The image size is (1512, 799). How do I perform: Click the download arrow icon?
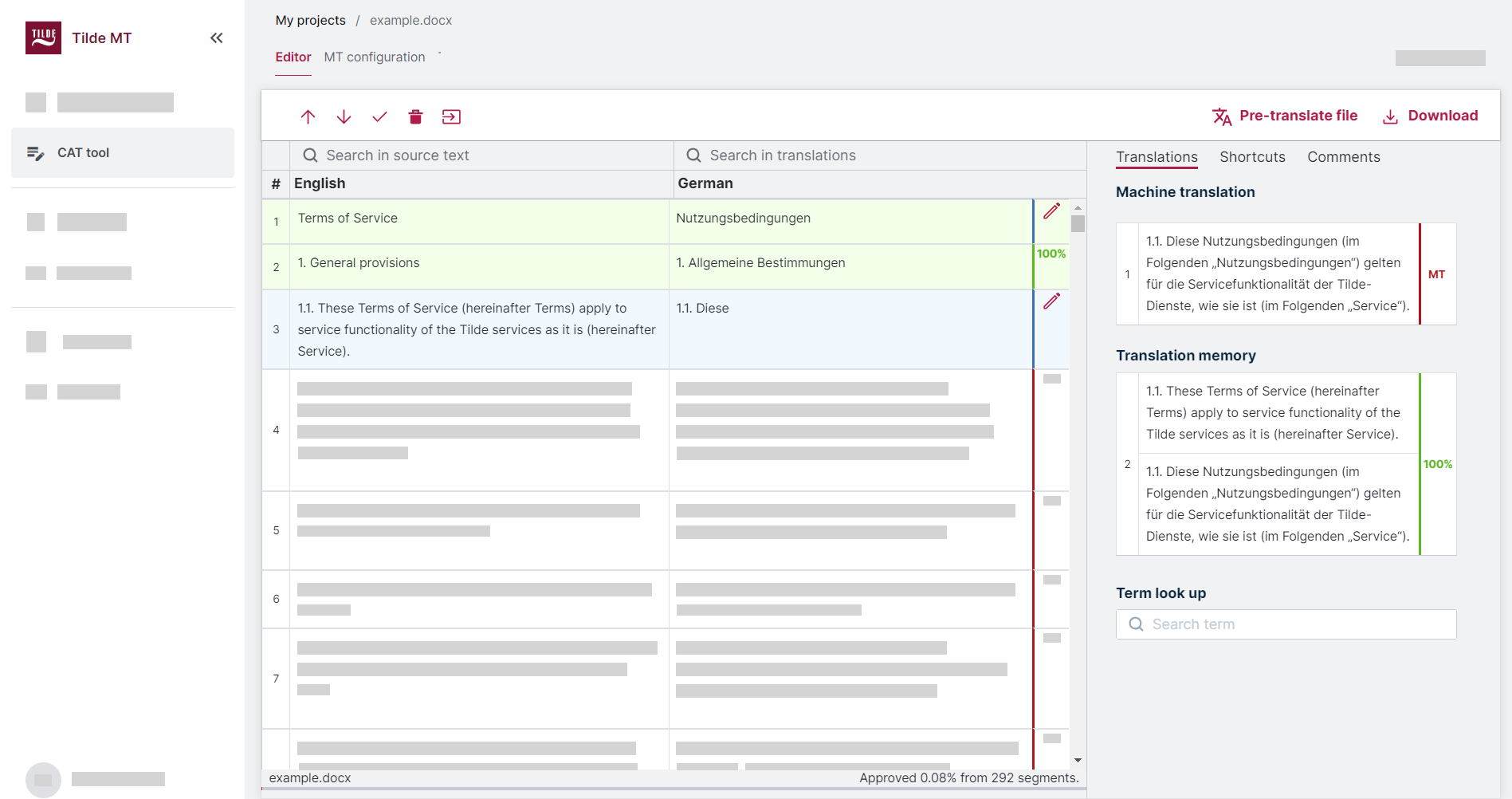pyautogui.click(x=1390, y=116)
